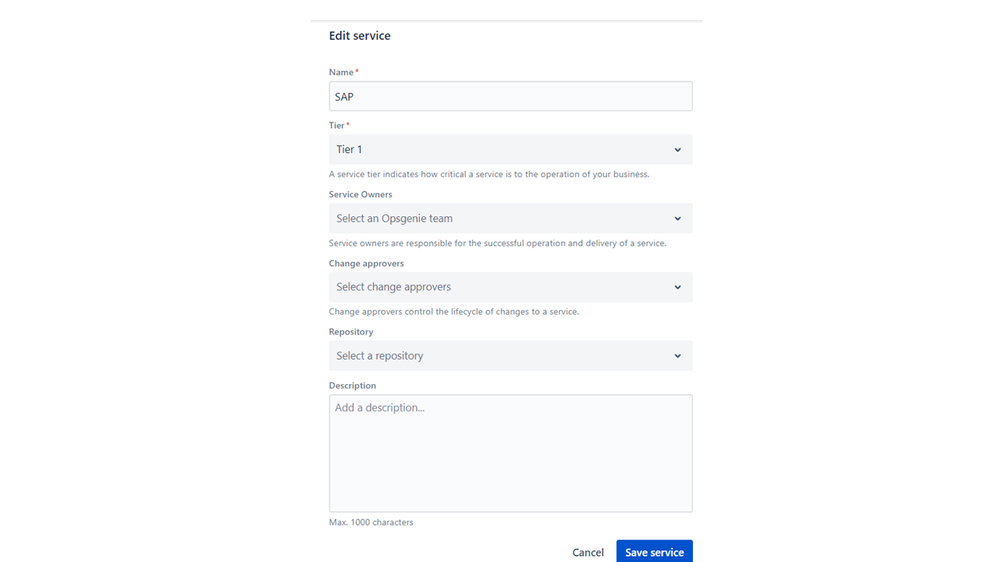The width and height of the screenshot is (999, 562).
Task: Click the 'Max. 1000 characters' hint
Action: pos(371,522)
